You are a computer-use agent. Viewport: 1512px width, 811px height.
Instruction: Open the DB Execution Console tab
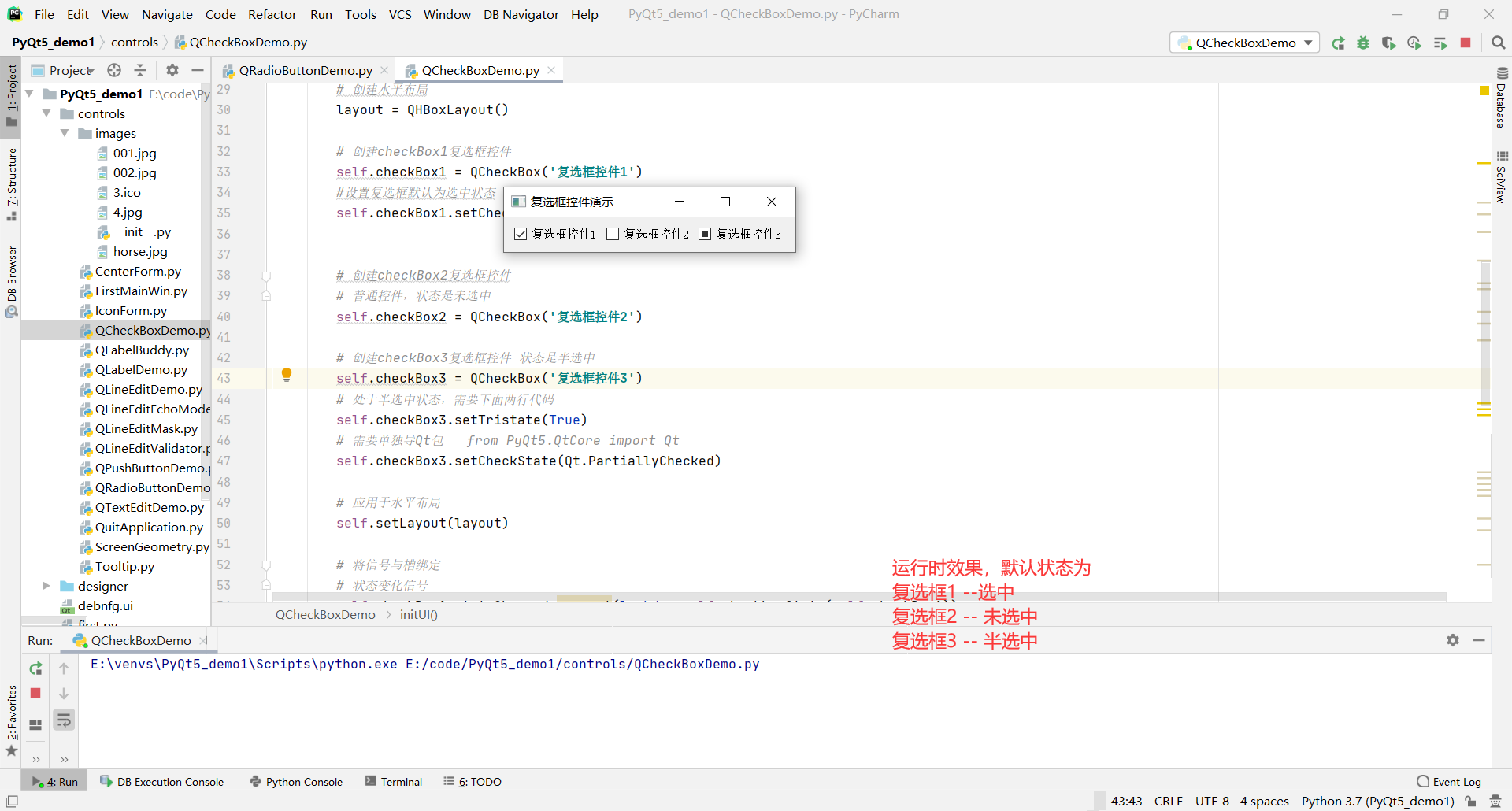pos(162,782)
